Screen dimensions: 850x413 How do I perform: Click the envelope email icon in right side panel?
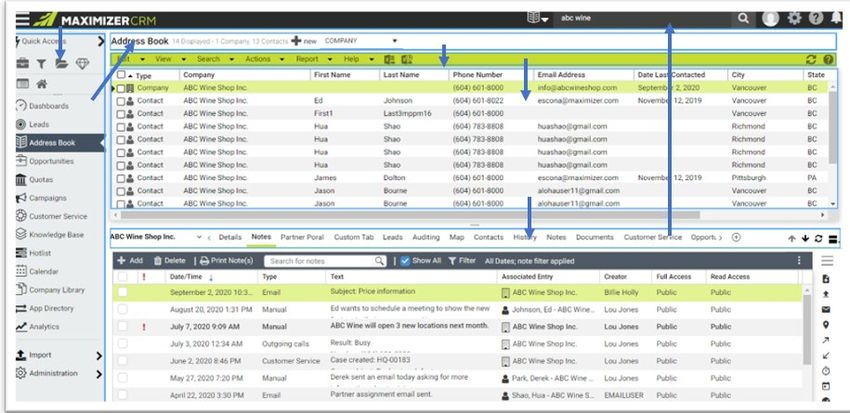click(x=826, y=309)
